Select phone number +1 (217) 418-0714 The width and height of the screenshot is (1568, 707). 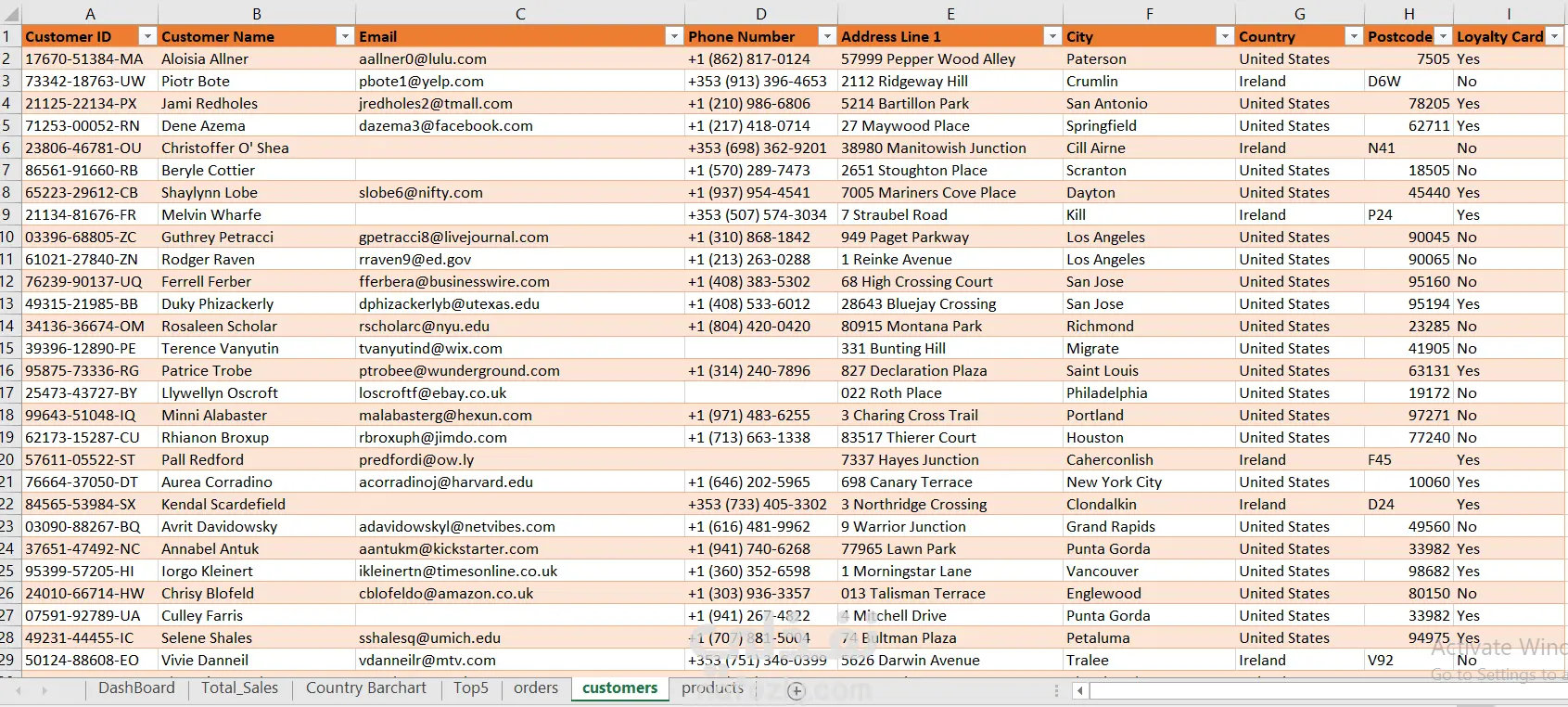pos(761,125)
